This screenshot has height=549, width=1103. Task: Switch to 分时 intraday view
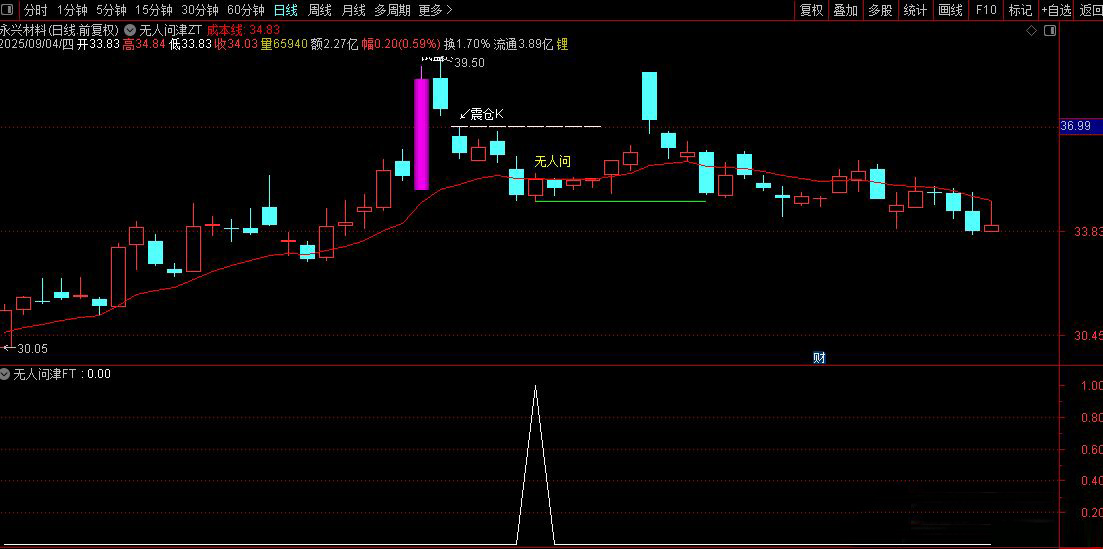(35, 10)
